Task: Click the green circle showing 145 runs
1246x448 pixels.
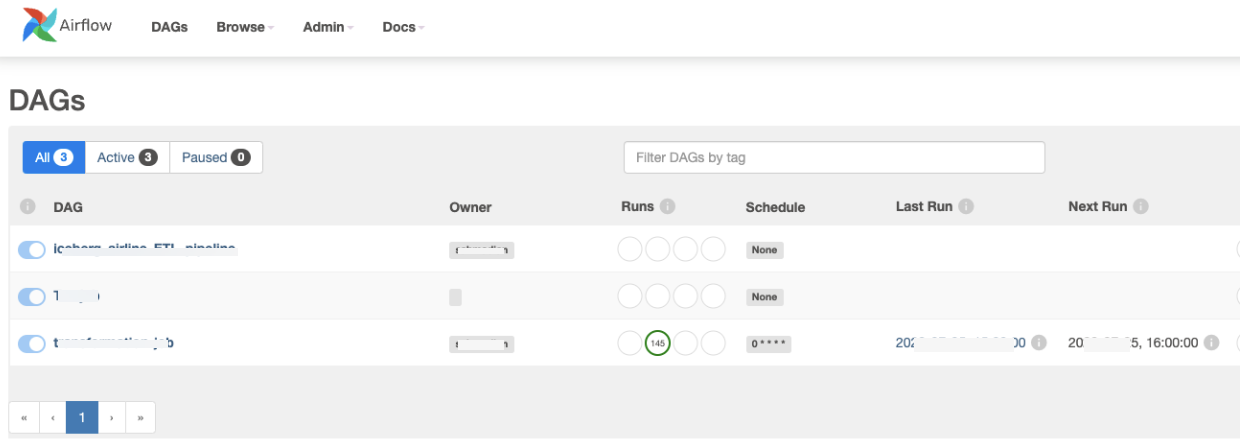Action: point(657,343)
